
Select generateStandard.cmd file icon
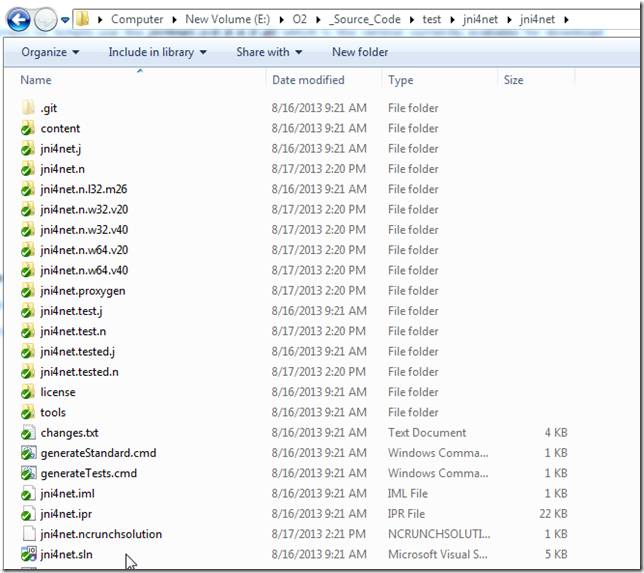28,453
